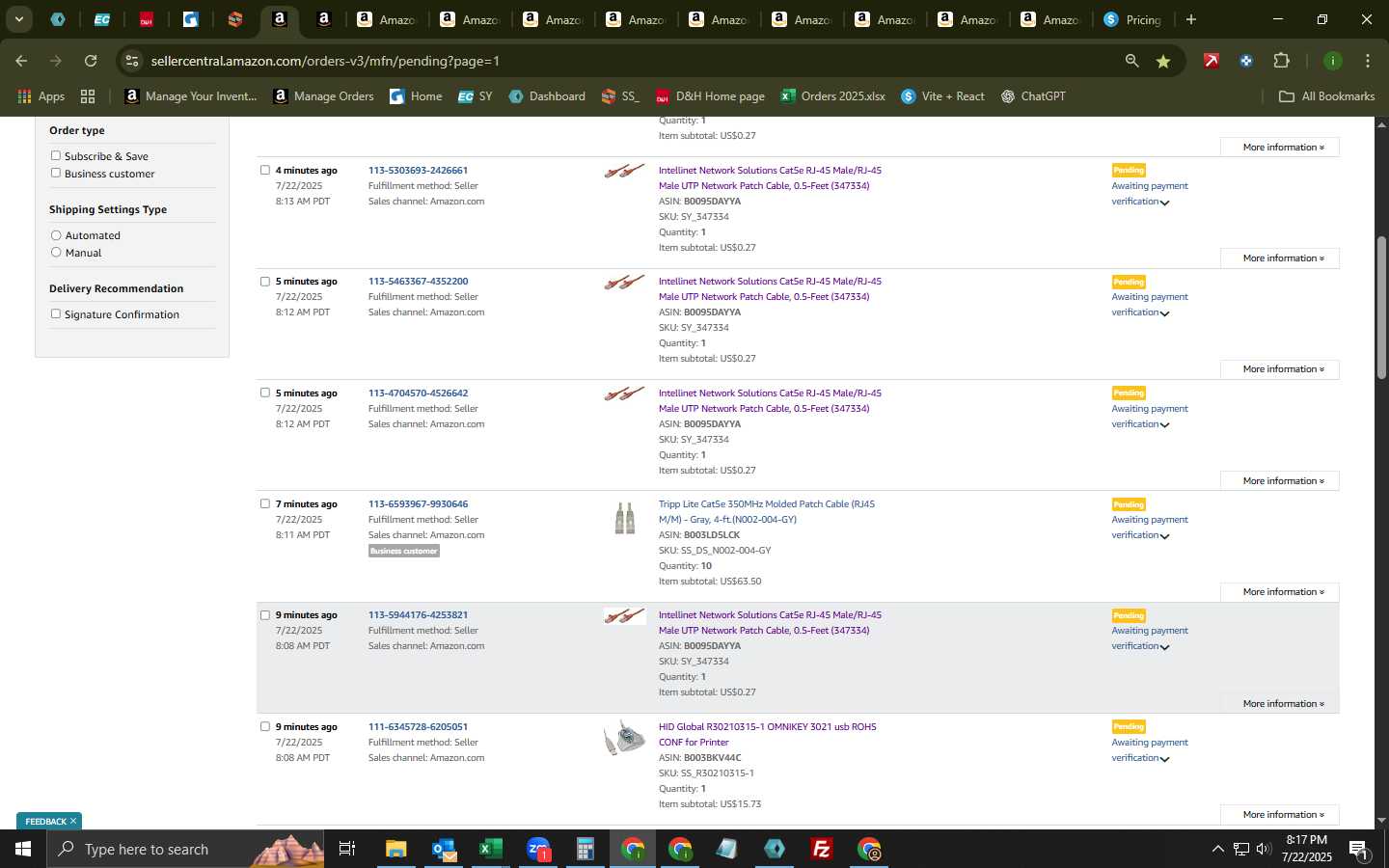Viewport: 1389px width, 868px height.
Task: Open All Bookmarks folder
Action: 1326,96
